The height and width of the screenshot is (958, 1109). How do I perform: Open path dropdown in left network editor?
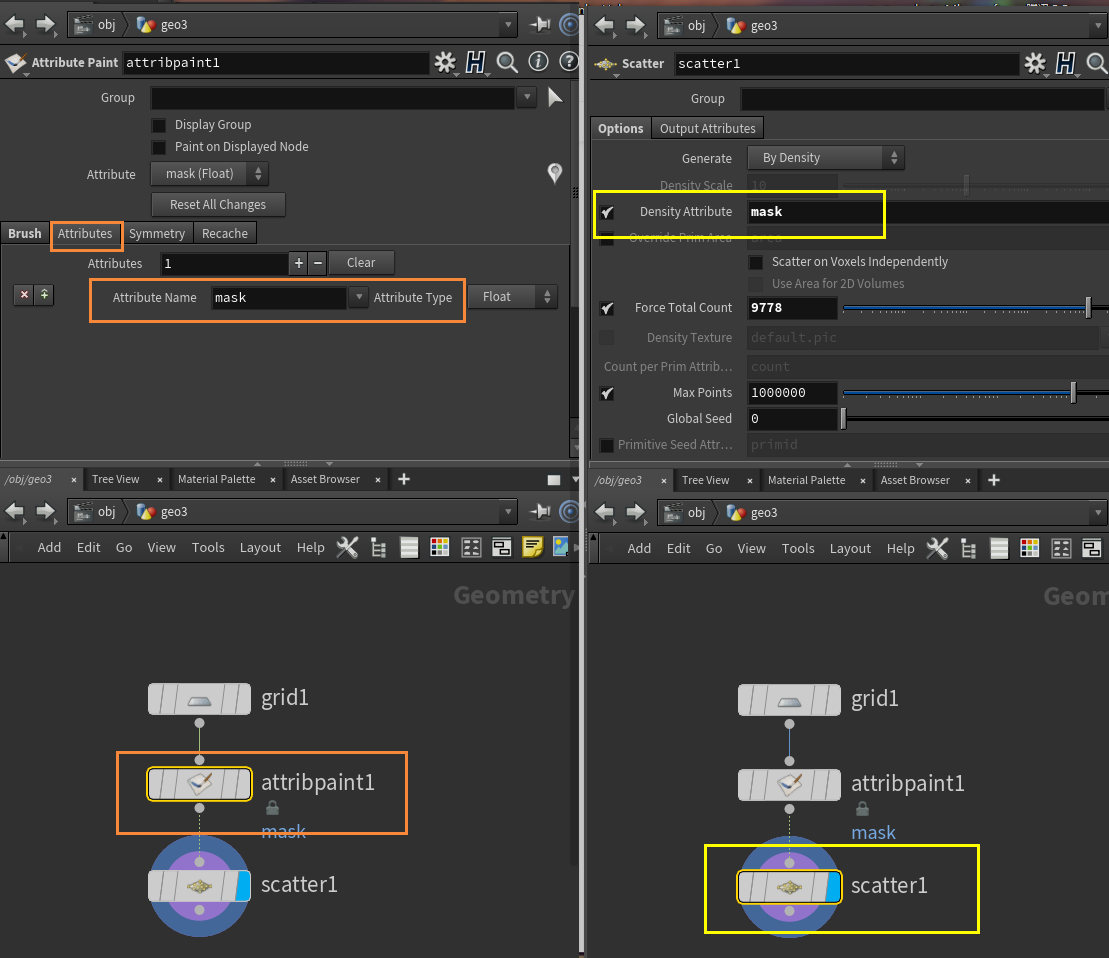[x=508, y=511]
